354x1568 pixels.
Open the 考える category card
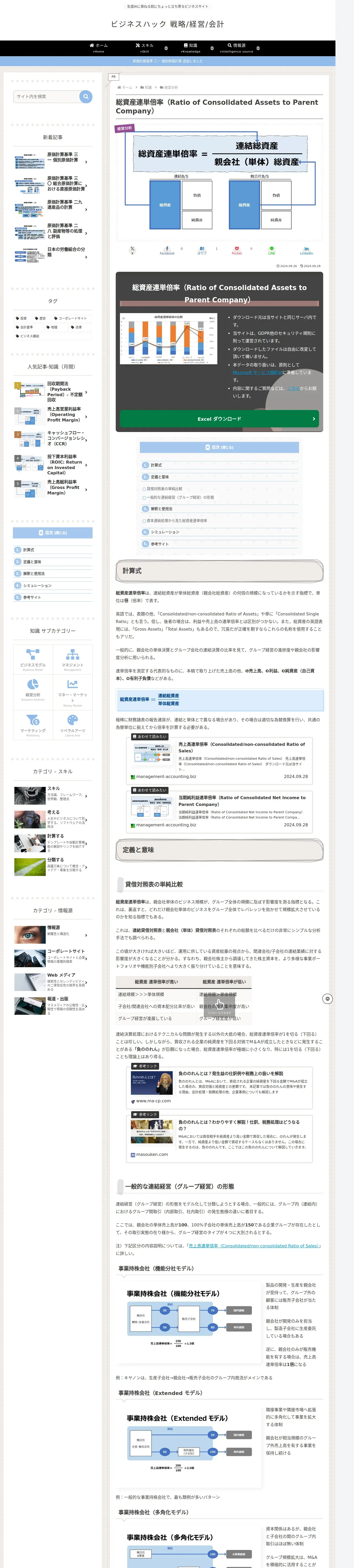[x=51, y=819]
